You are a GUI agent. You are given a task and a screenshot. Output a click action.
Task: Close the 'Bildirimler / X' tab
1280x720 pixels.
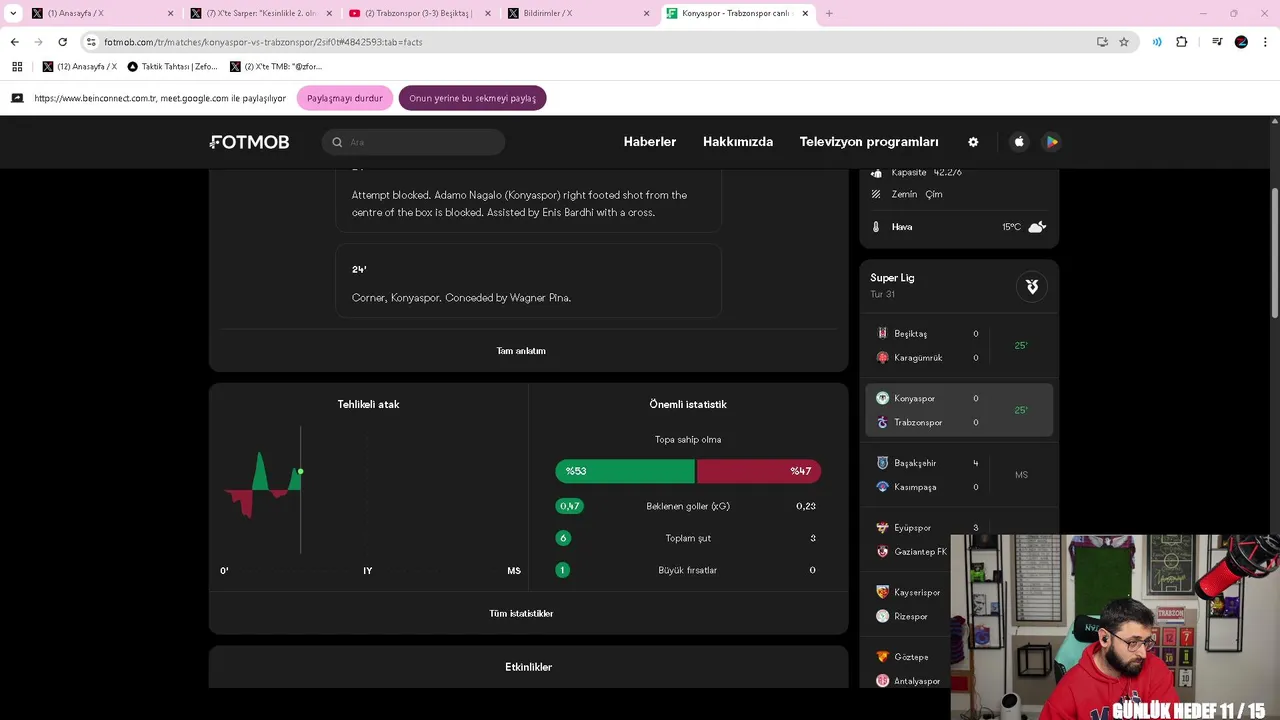(646, 13)
